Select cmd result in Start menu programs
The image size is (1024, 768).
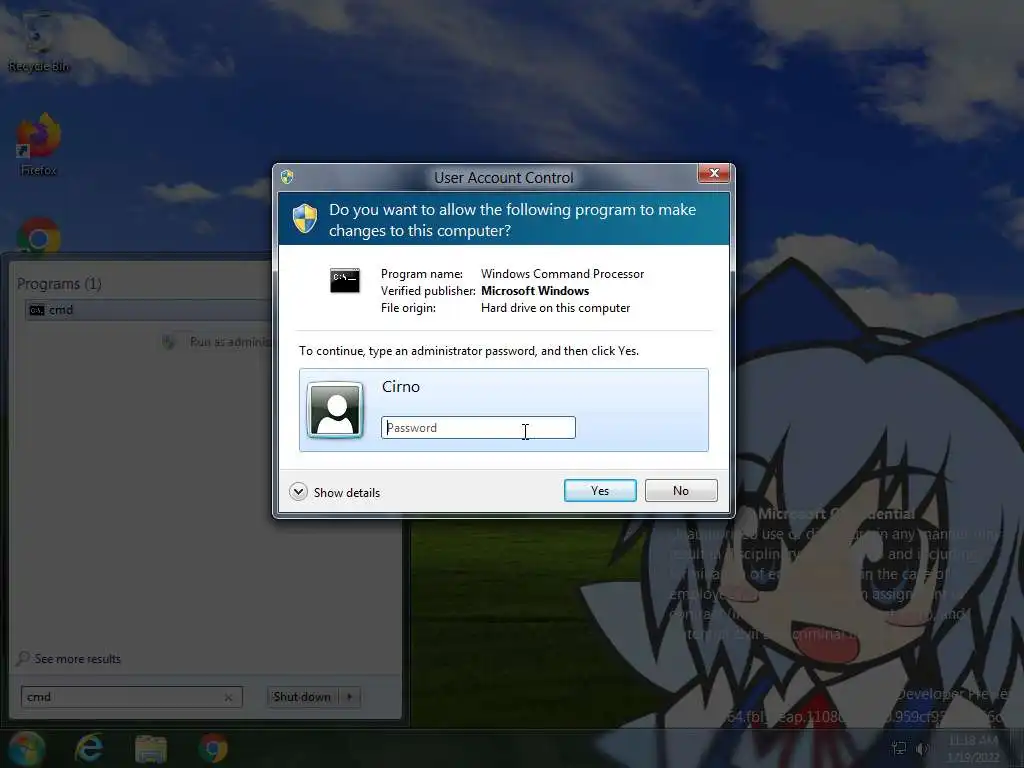pyautogui.click(x=149, y=310)
